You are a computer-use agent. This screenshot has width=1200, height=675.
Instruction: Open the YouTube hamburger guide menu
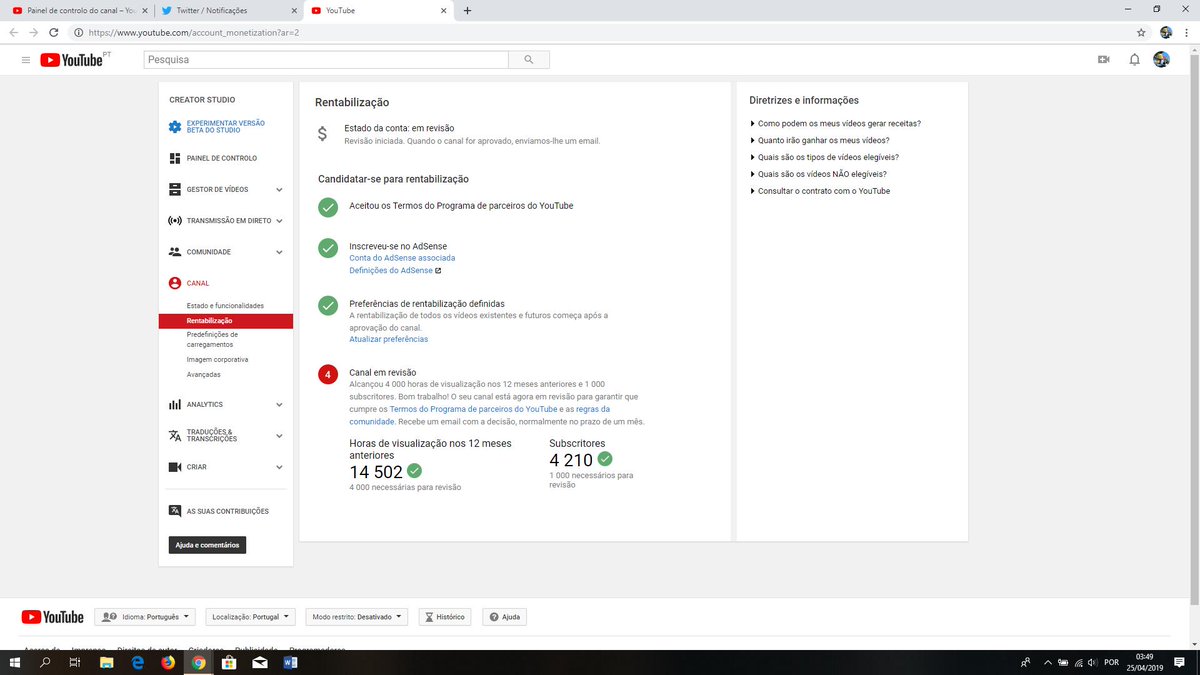click(x=25, y=60)
